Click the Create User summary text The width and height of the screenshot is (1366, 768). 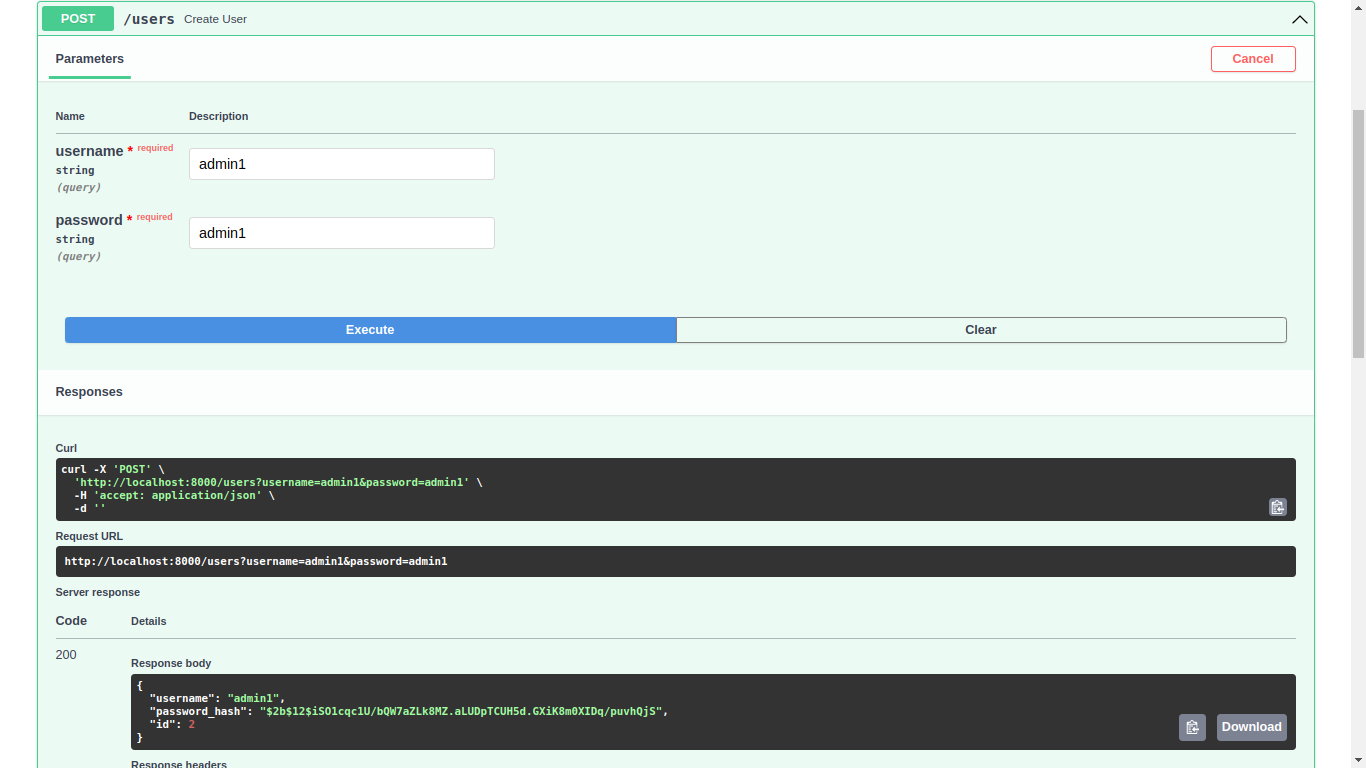click(215, 19)
